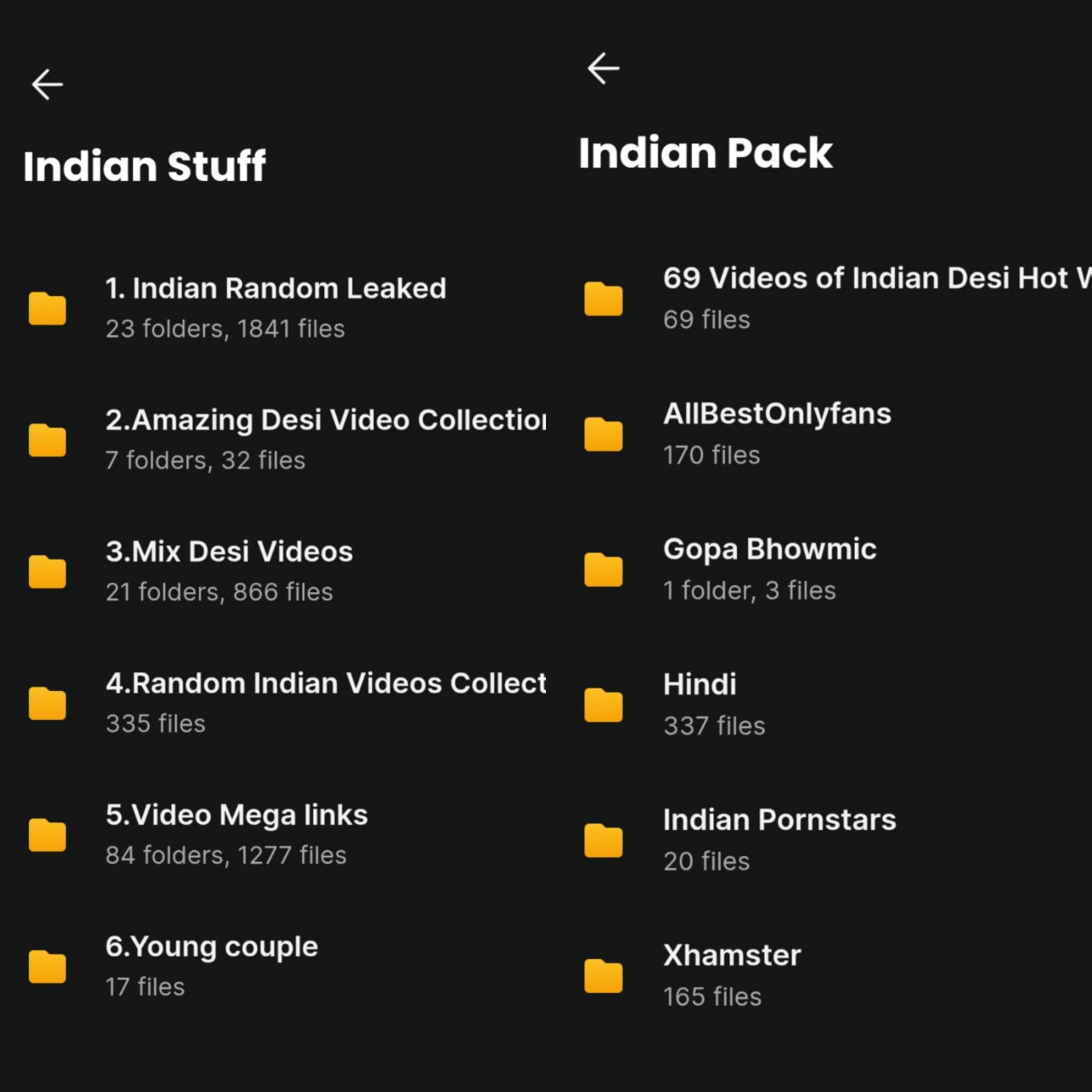Select the "Indian Pornstars" list entry

tap(779, 819)
